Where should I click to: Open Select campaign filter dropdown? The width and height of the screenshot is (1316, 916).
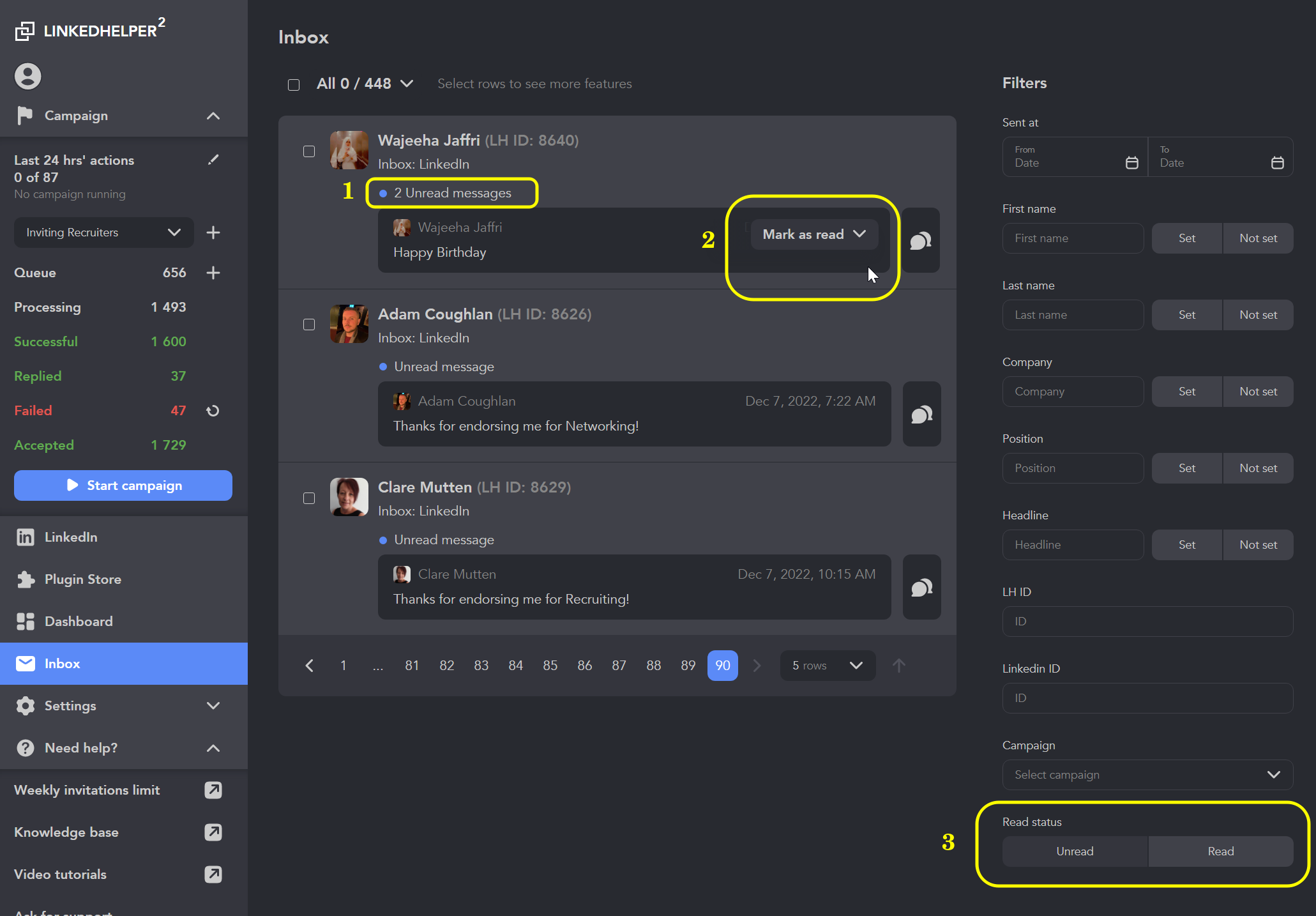click(1147, 775)
